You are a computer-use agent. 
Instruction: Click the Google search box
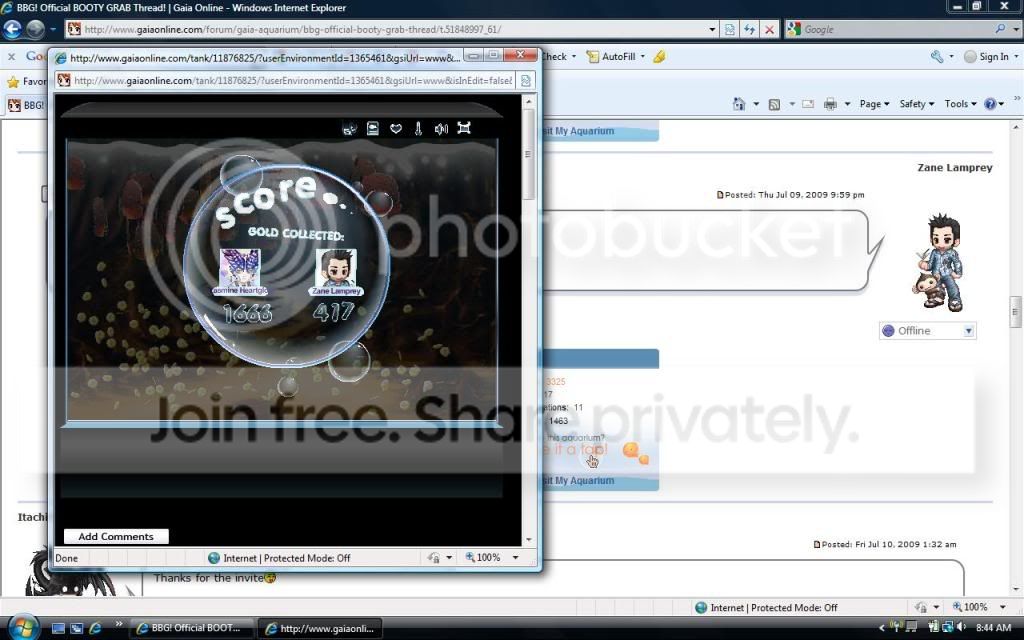point(898,29)
